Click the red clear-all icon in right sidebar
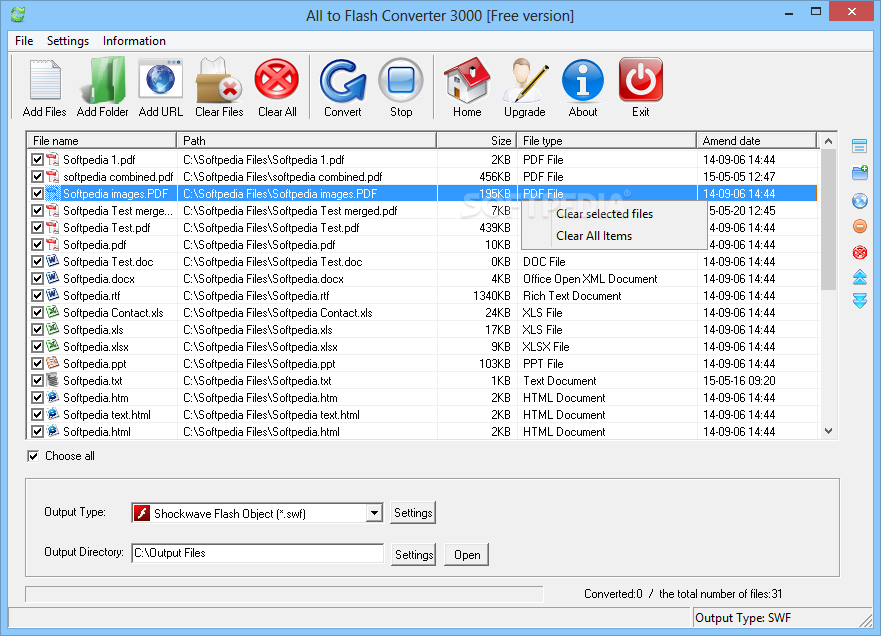The width and height of the screenshot is (881, 636). 860,252
